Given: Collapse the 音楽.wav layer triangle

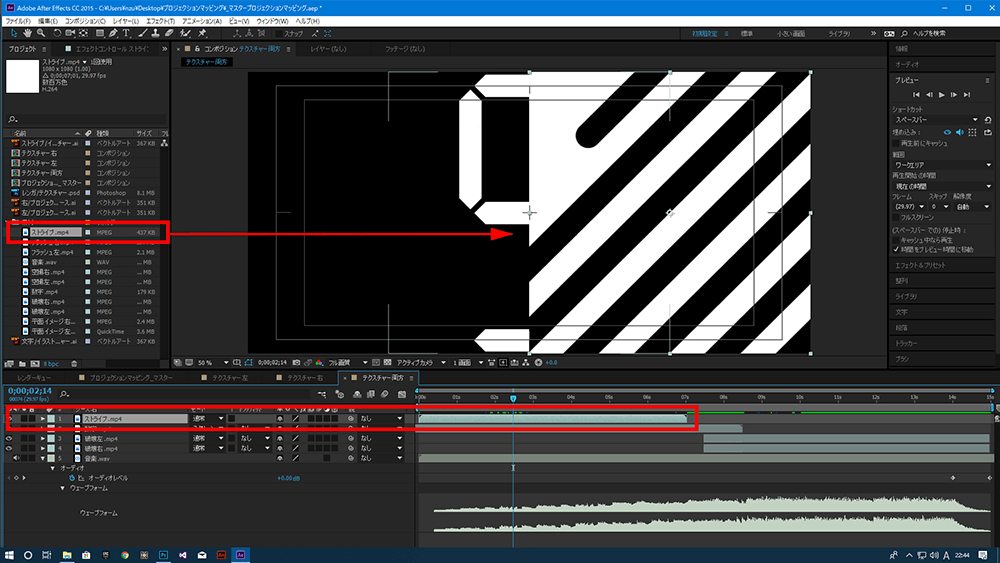Looking at the screenshot, I should tap(45, 458).
